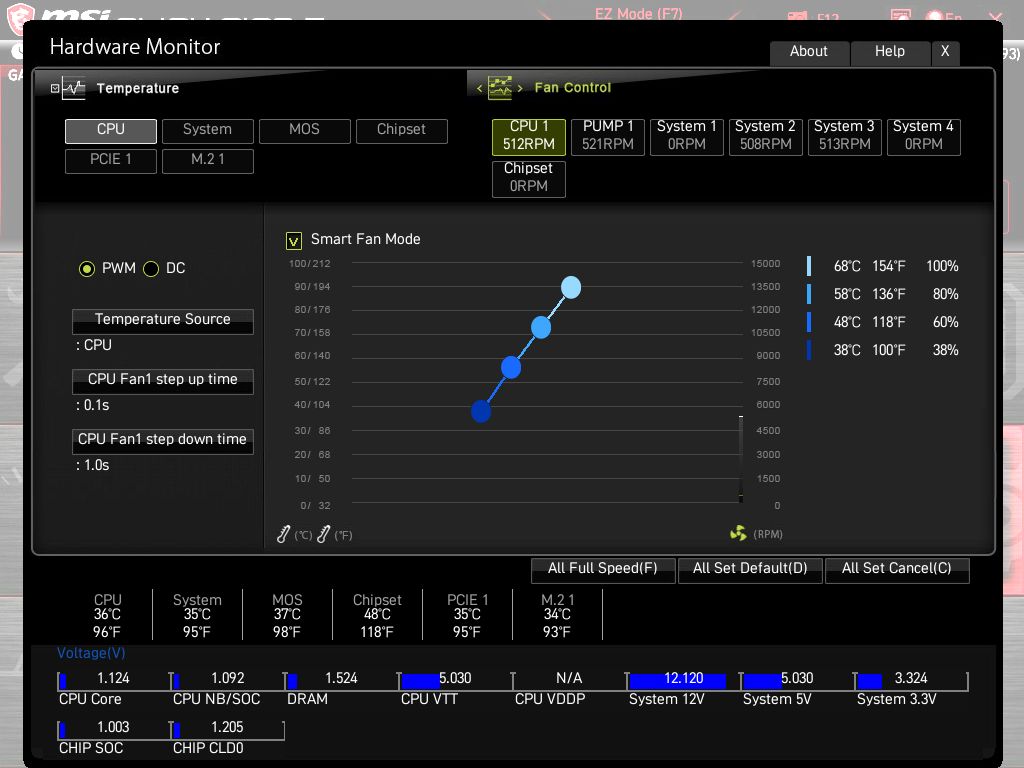Select the CPU temperature button
This screenshot has width=1024, height=768.
point(111,131)
